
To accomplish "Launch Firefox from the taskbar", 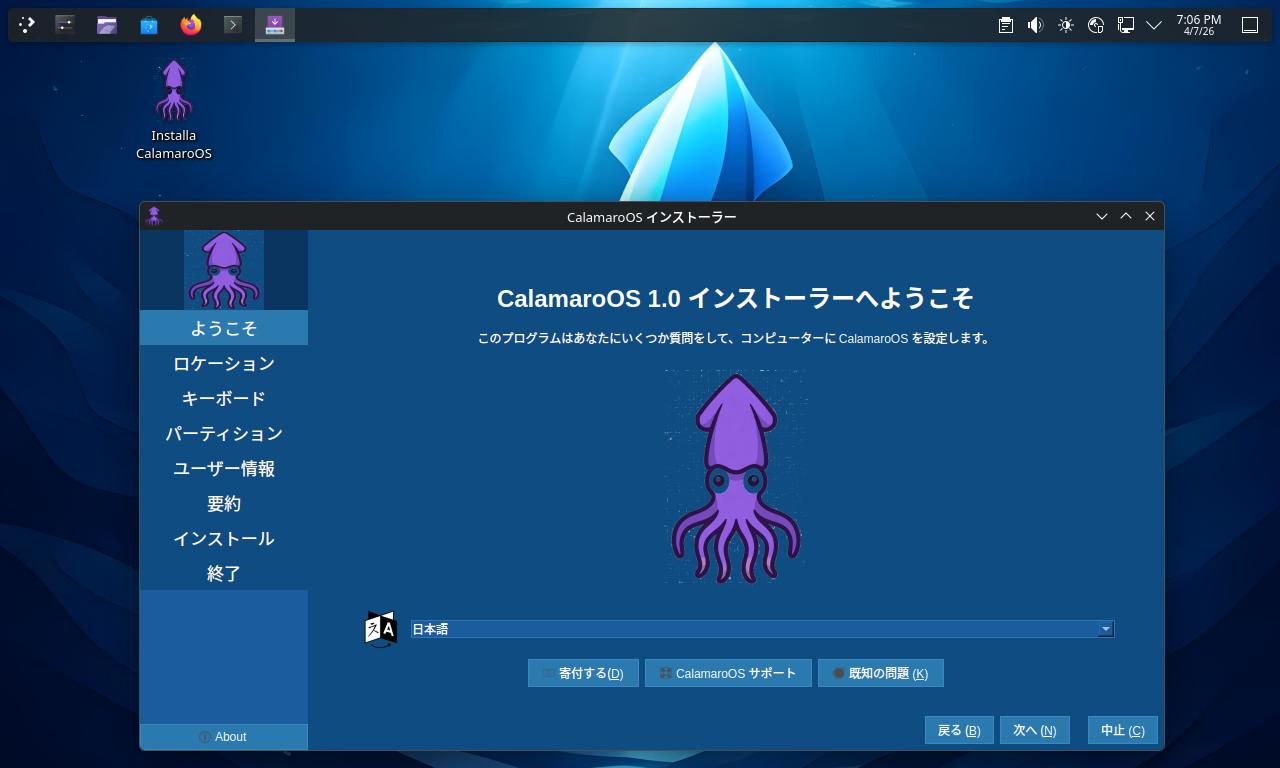I will tap(191, 25).
